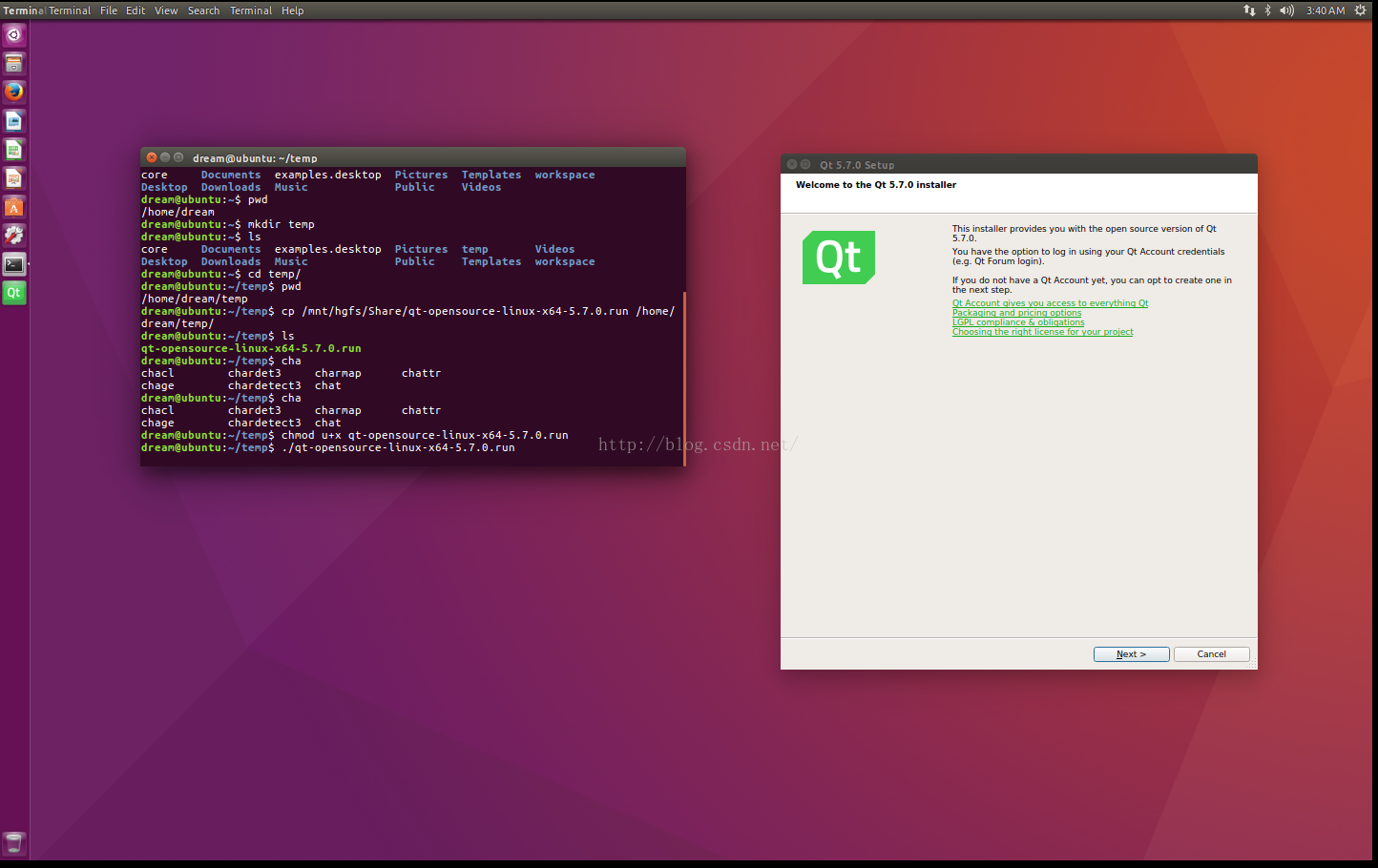Open the sound volume indicator

1287,10
